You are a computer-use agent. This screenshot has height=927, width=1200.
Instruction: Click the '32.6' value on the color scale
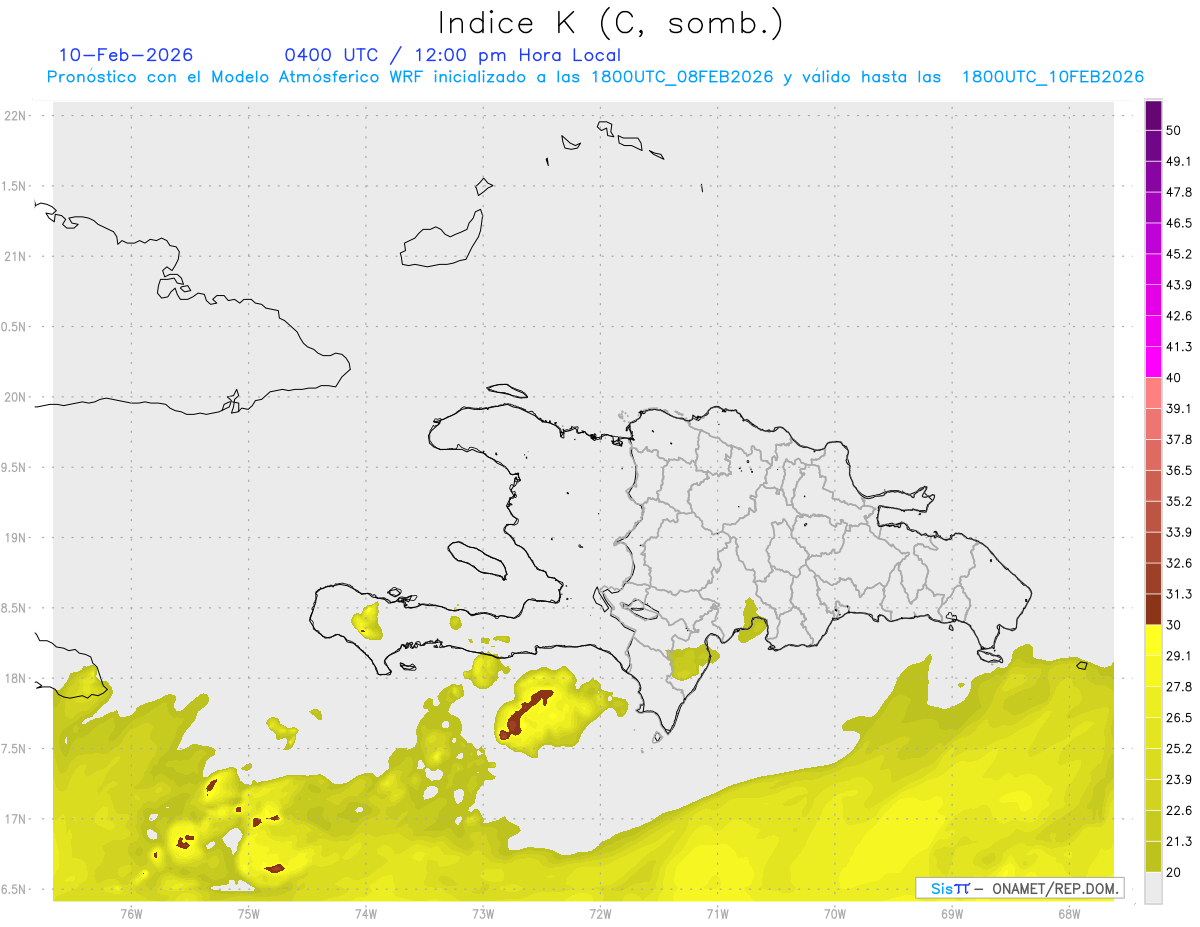1180,564
